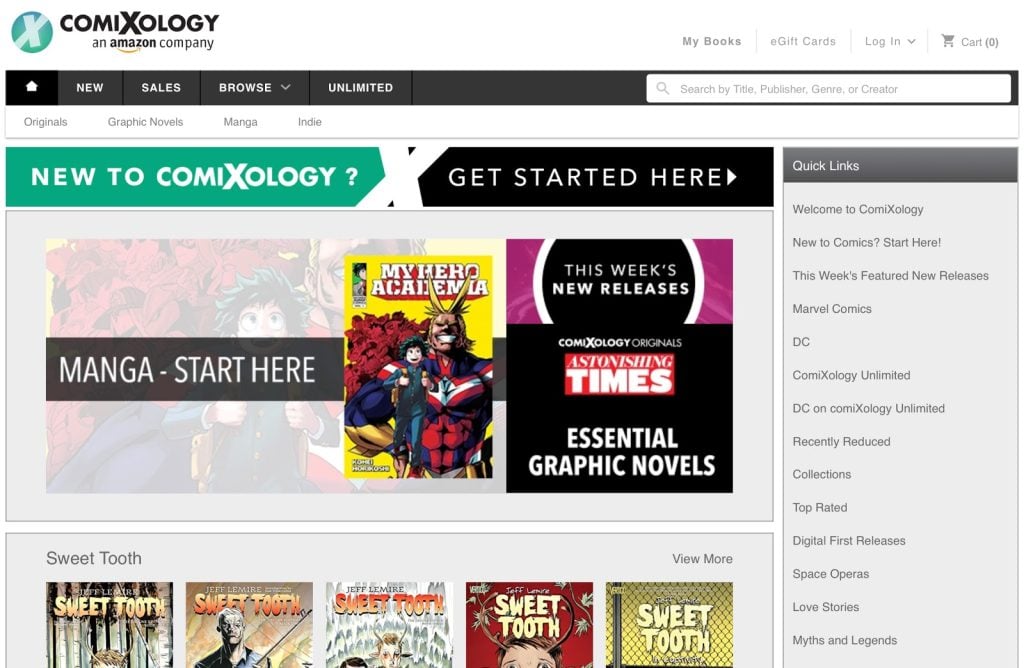Open Marvel Comics quick link
The width and height of the screenshot is (1024, 668).
coord(831,308)
